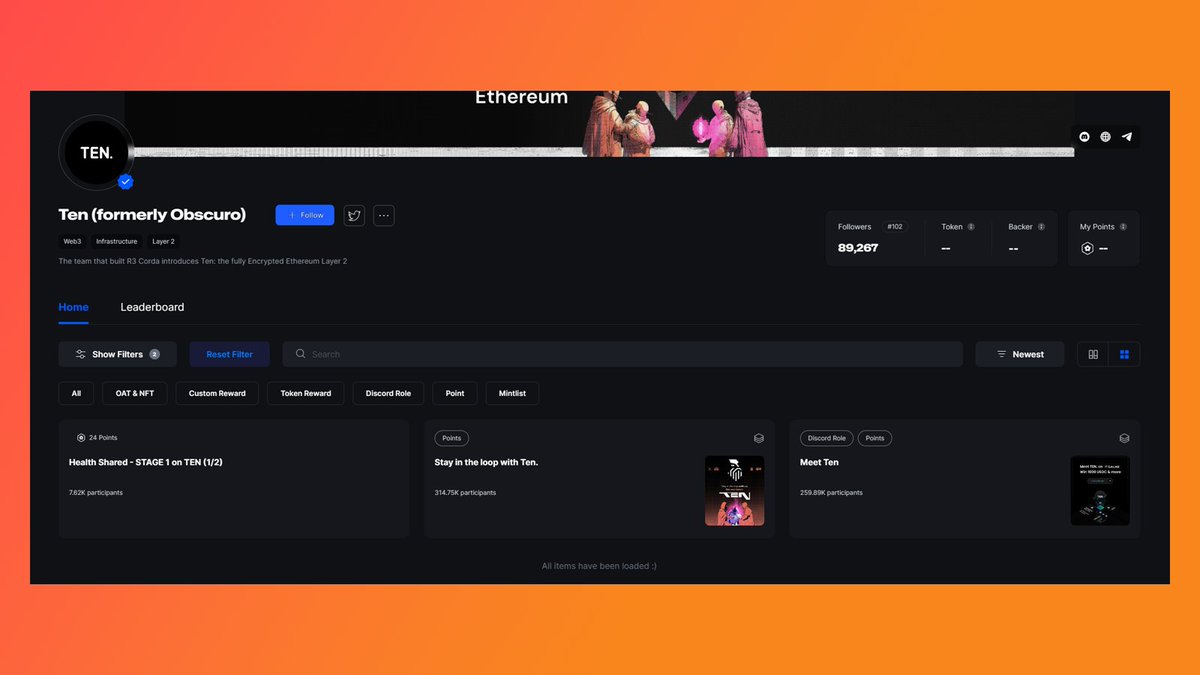
Task: Select the Point filter chip
Action: (455, 393)
